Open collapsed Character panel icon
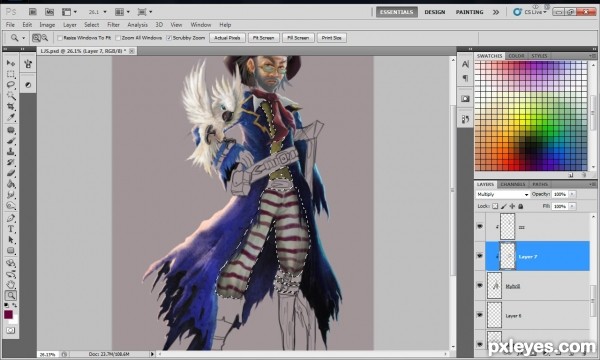 click(x=465, y=64)
